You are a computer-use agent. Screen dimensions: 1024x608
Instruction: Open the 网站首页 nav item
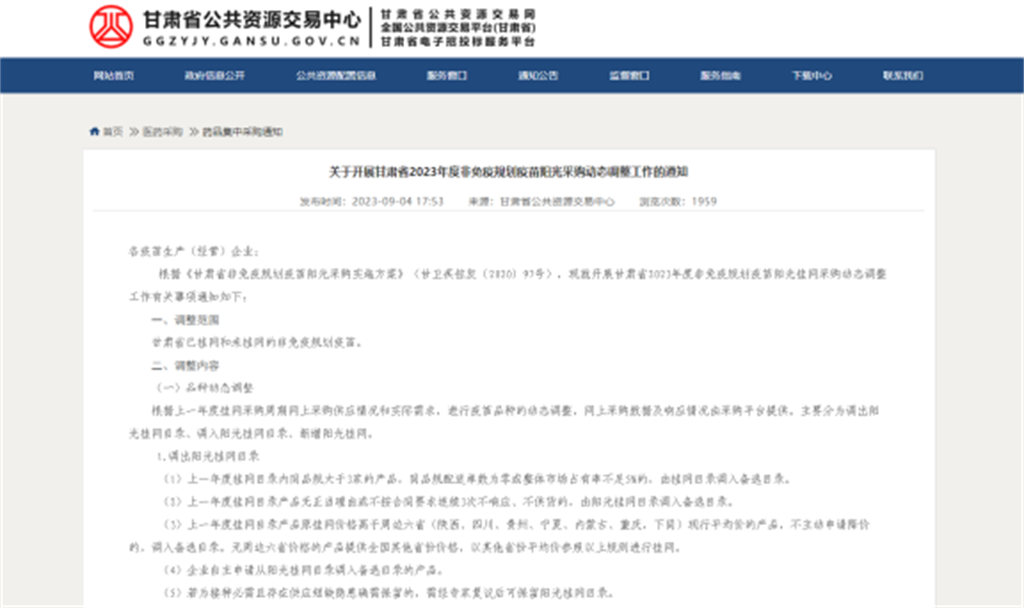(x=114, y=76)
